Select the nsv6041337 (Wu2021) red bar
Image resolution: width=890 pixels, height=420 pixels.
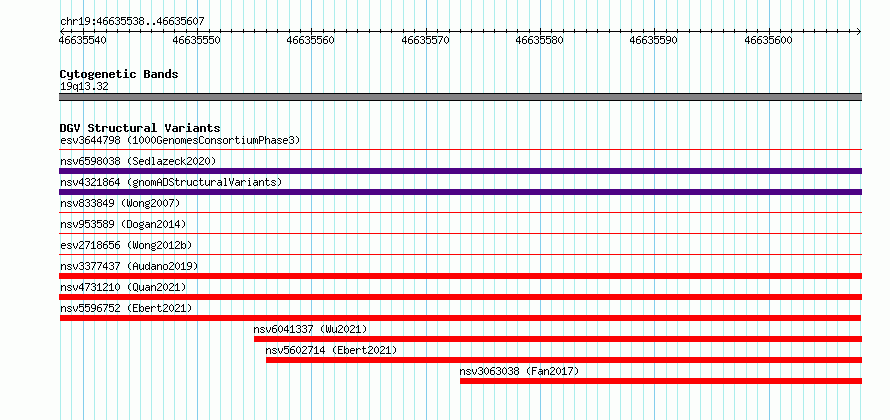(x=557, y=339)
